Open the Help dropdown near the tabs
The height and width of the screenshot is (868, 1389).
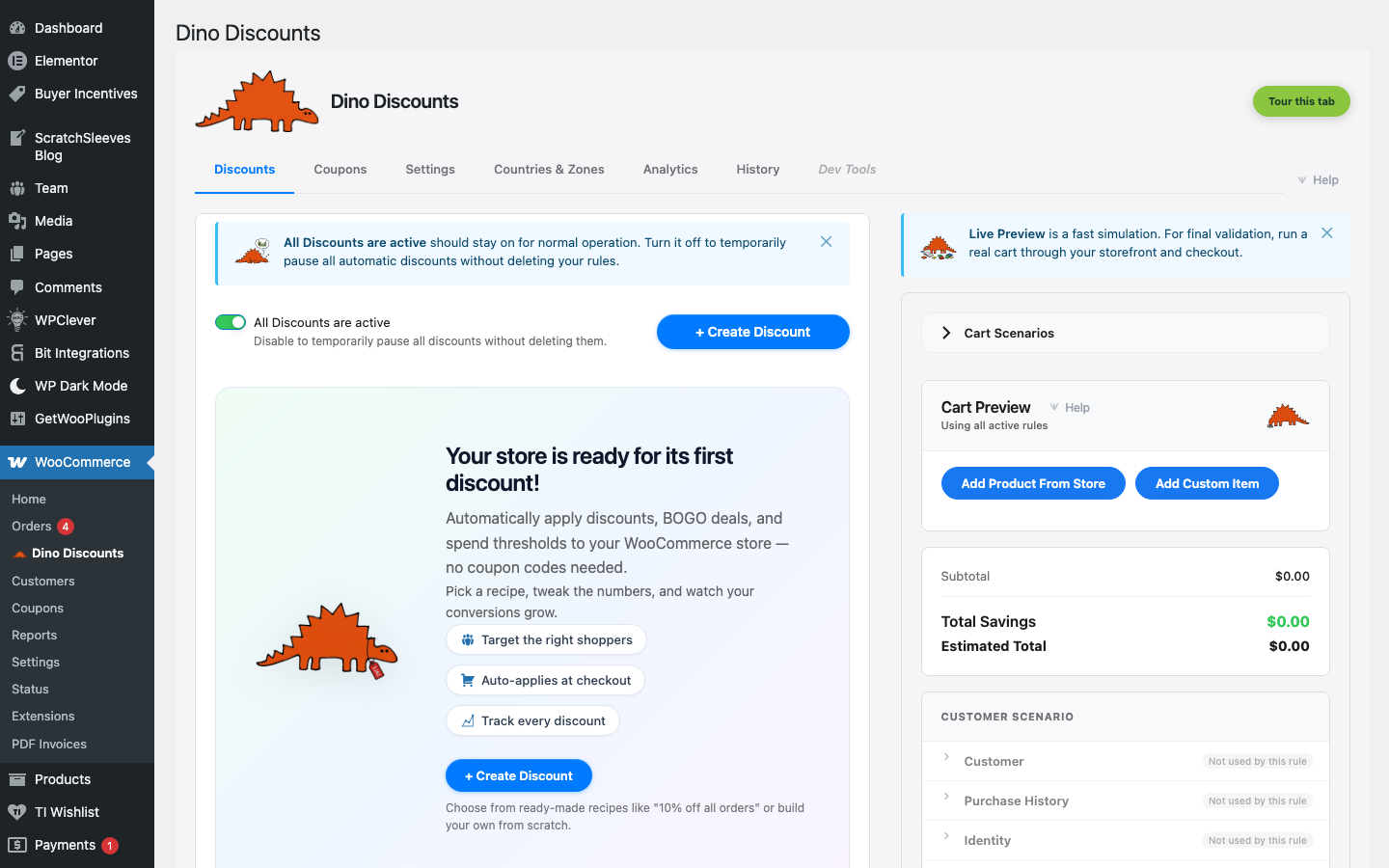(x=1318, y=180)
